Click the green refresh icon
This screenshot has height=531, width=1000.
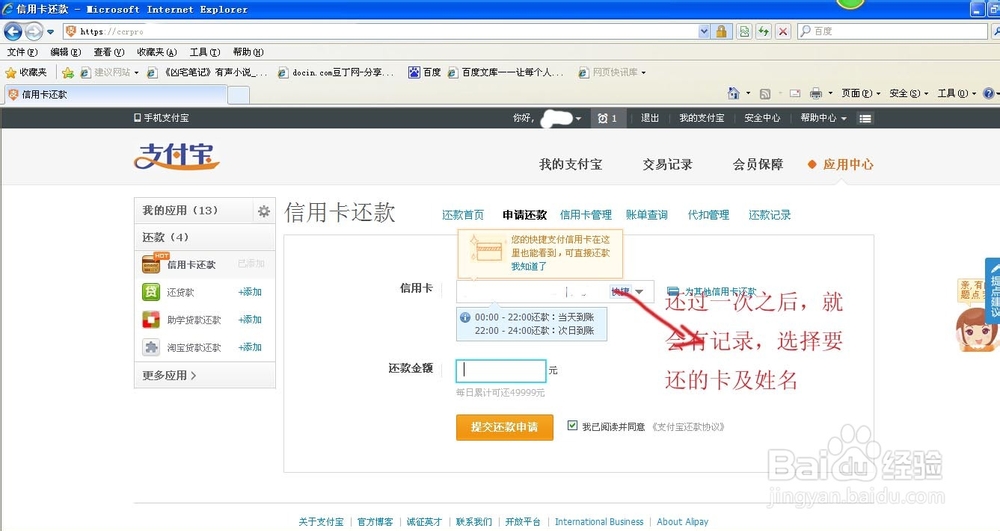pyautogui.click(x=763, y=31)
